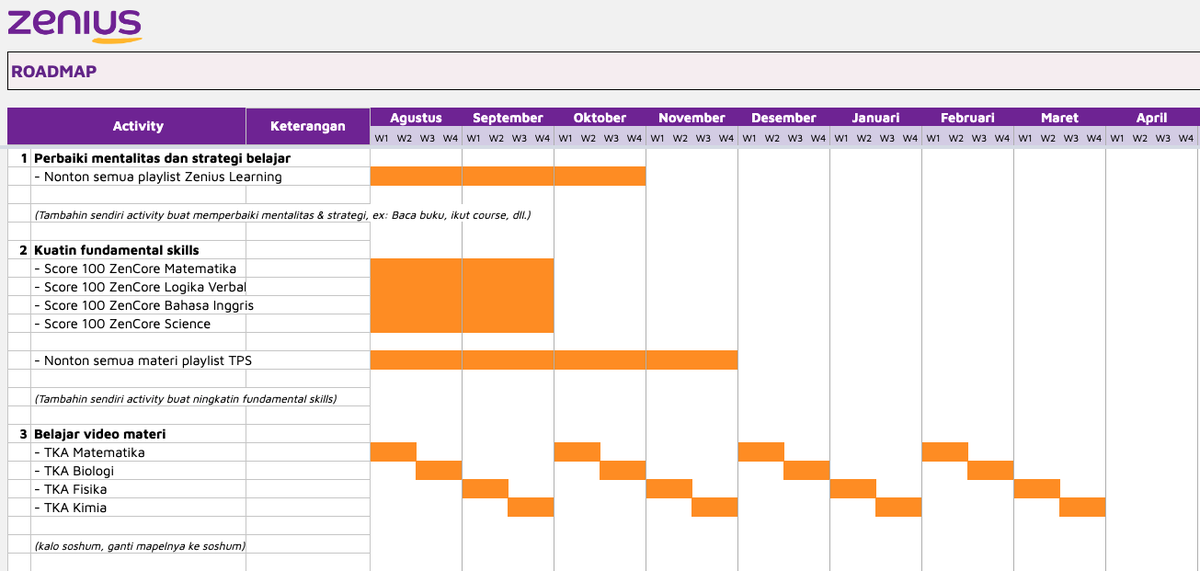Click the Oktober month header
This screenshot has width=1200, height=571.
pos(600,118)
